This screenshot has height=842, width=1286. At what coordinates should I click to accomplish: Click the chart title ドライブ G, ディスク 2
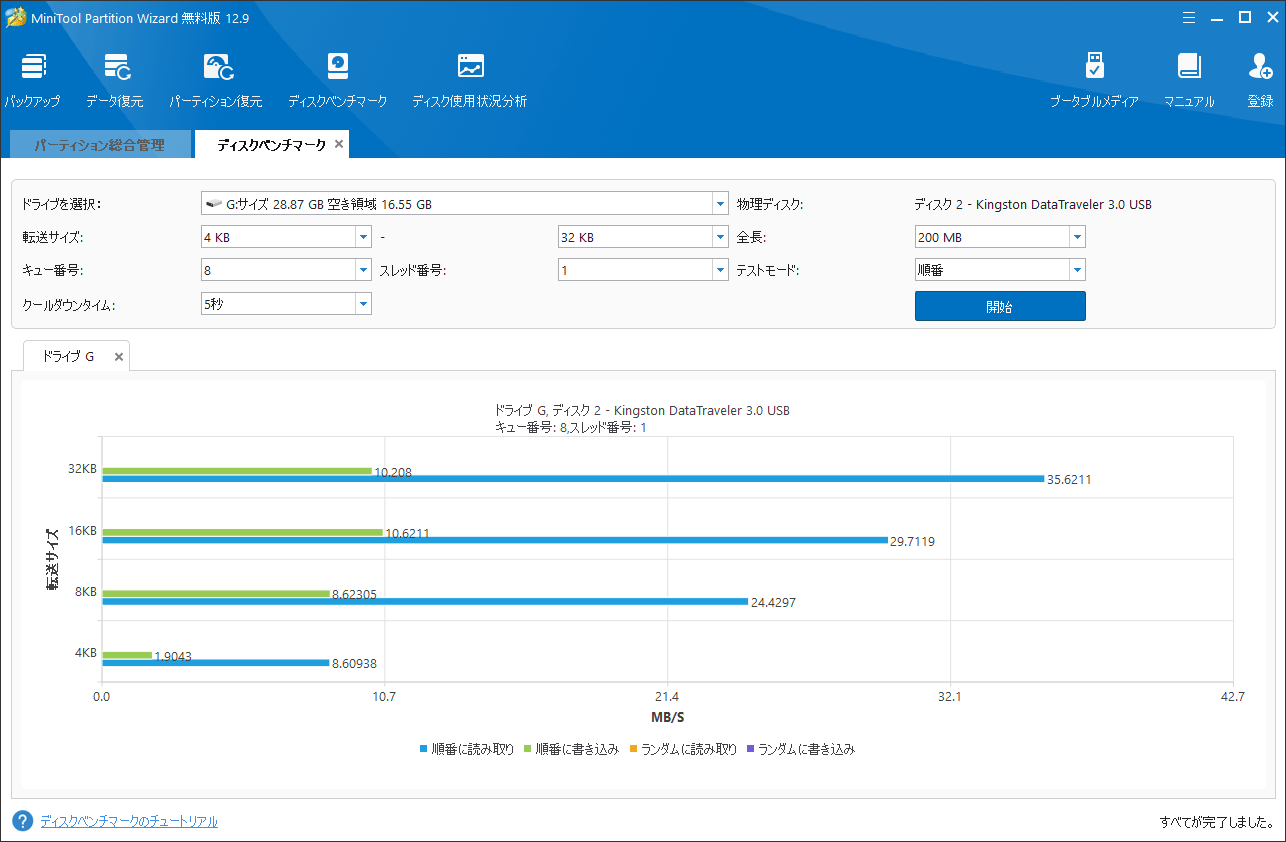642,410
